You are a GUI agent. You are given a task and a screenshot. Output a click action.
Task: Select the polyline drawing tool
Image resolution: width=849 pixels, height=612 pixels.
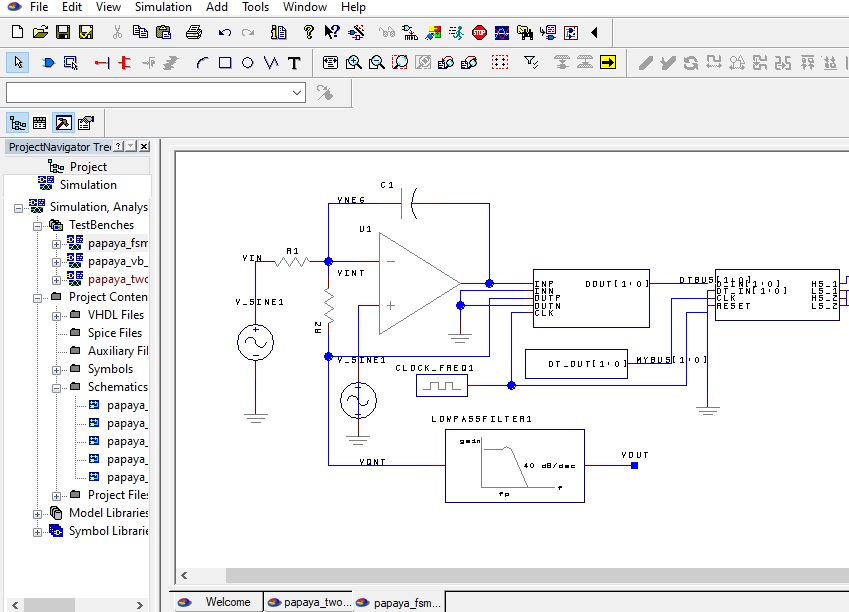[271, 63]
